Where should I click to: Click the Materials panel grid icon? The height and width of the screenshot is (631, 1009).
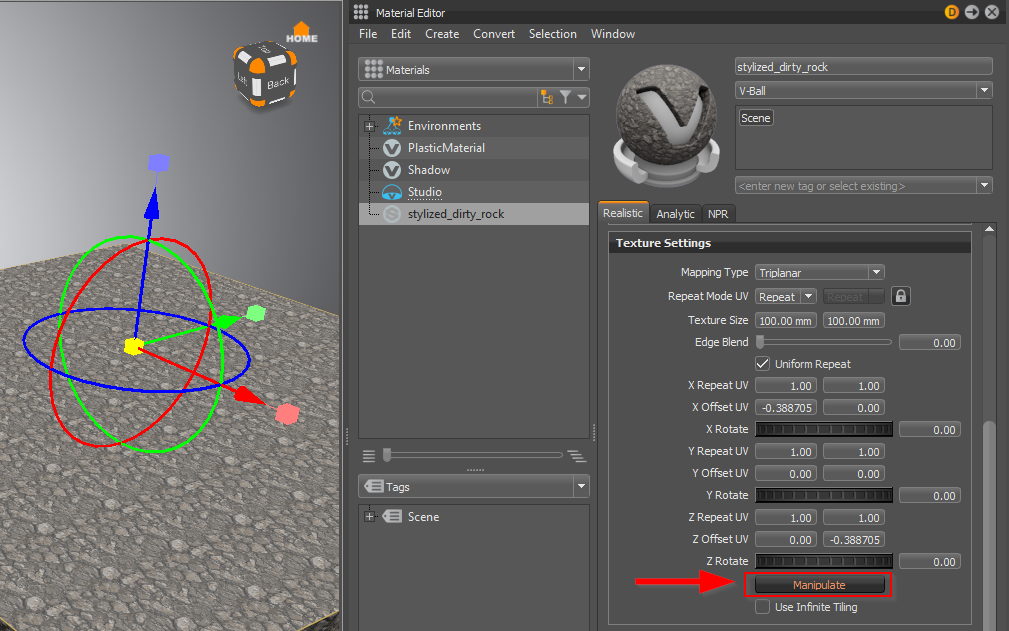[372, 68]
